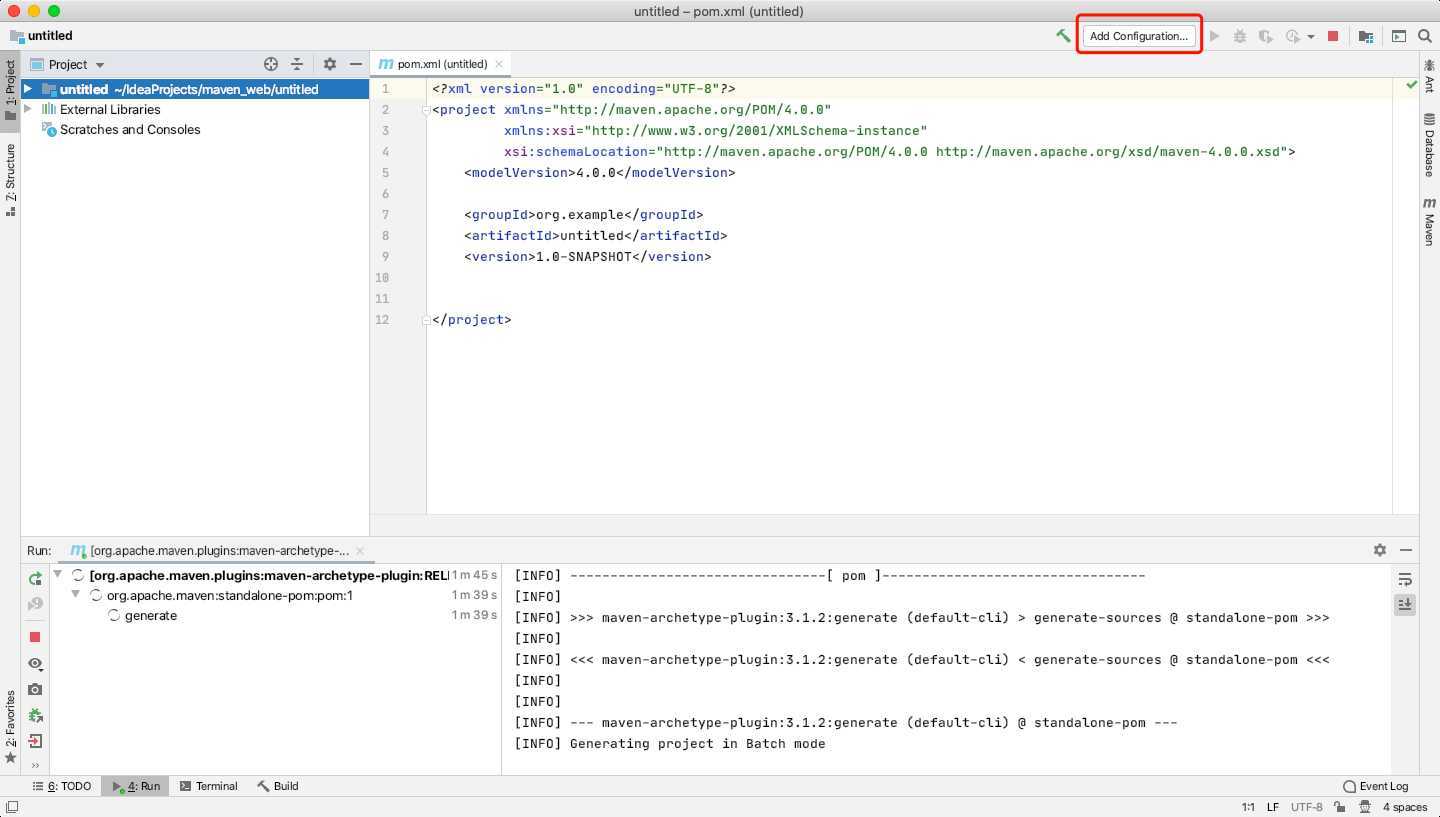Screen dimensions: 1440x817
Task: Click the Exit icon in Run panel
Action: pos(35,742)
